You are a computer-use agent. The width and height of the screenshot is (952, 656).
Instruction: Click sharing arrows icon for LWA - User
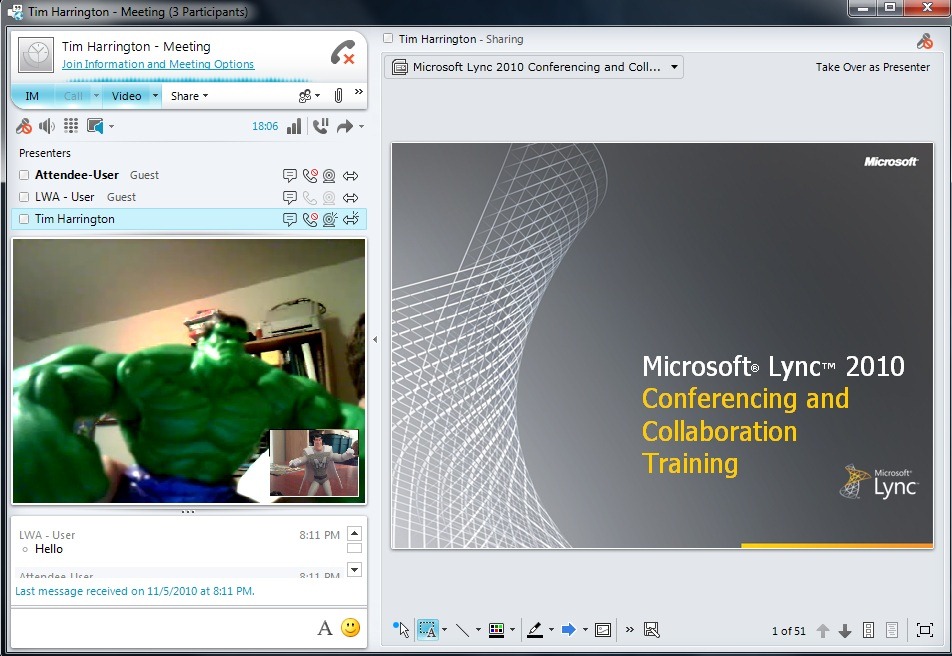point(350,198)
